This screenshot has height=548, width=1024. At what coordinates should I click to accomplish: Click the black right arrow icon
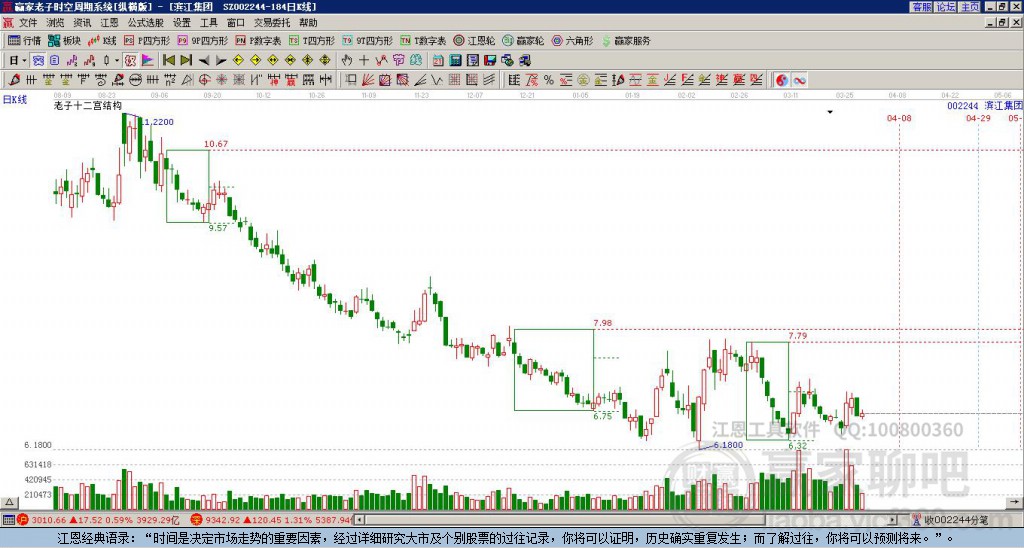tap(221, 61)
